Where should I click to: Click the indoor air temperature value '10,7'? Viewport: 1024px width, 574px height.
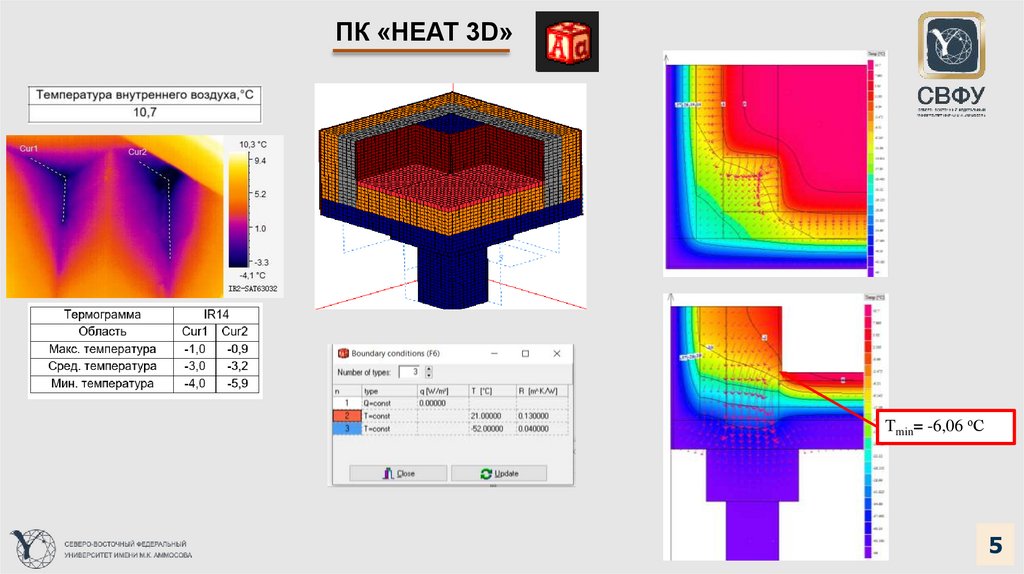pos(144,112)
